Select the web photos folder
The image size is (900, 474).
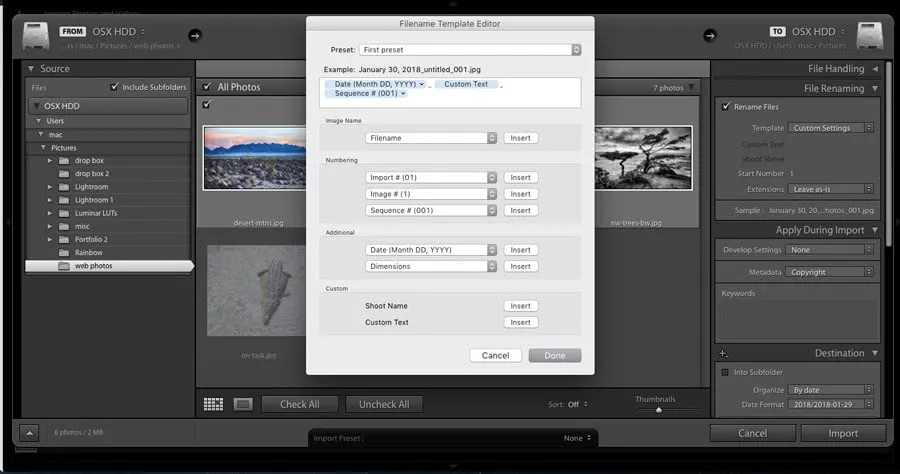(x=95, y=266)
